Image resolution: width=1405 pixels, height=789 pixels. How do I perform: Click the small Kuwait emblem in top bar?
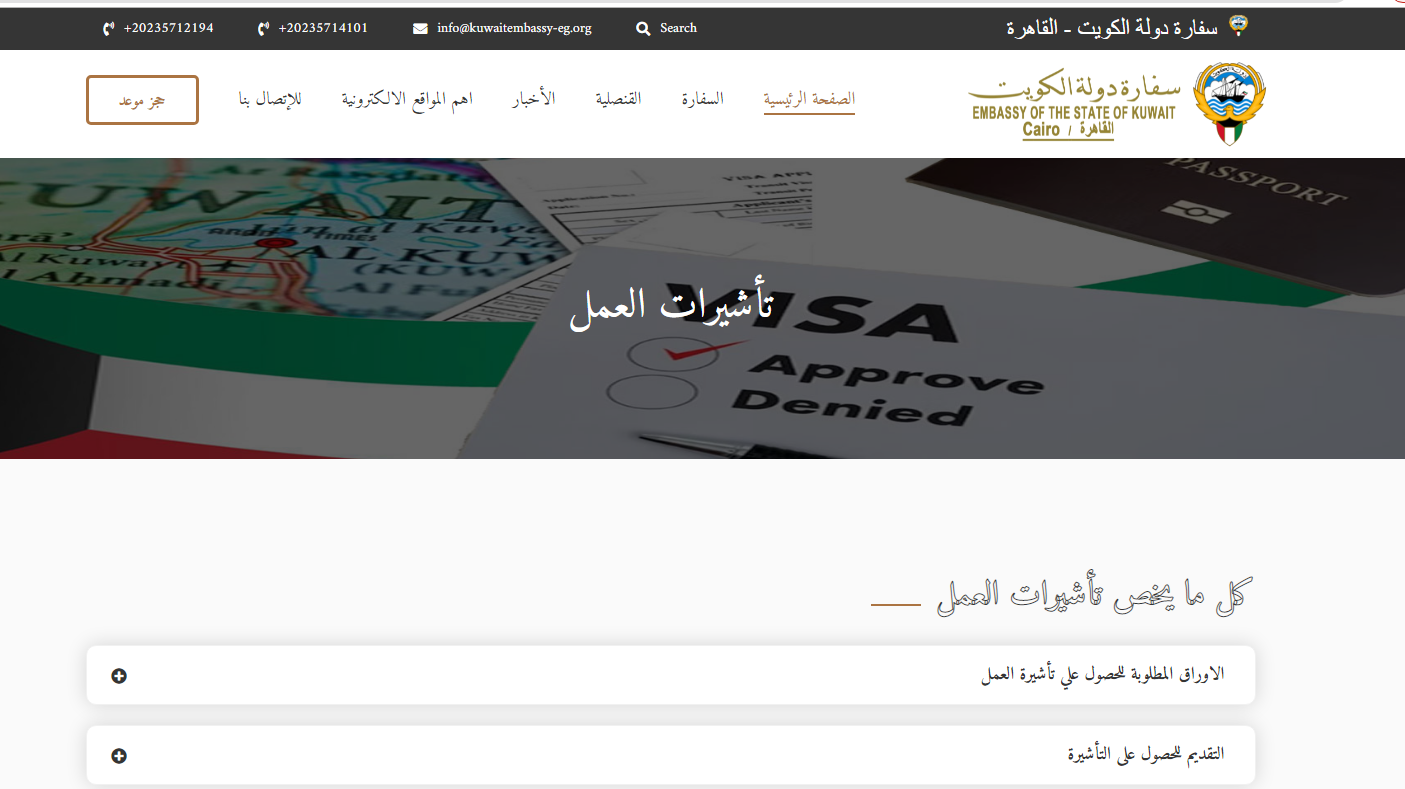coord(1238,27)
